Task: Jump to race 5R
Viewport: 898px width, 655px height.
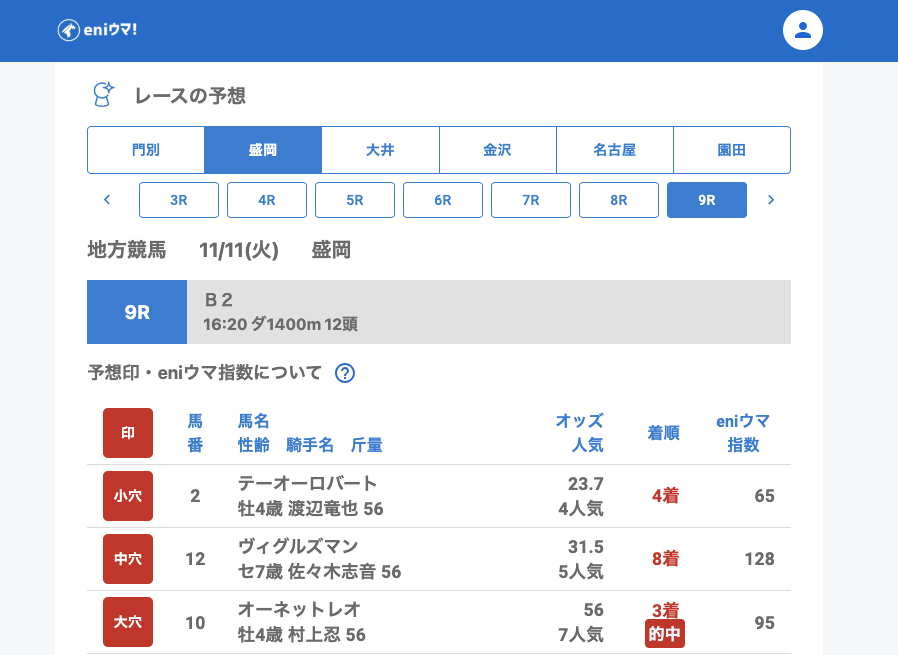Action: (x=355, y=200)
